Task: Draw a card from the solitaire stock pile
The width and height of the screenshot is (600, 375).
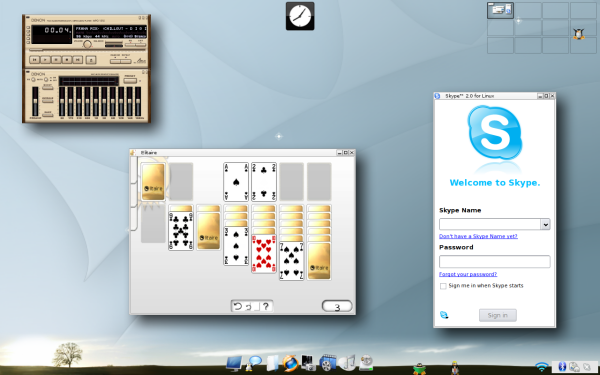Action: [153, 182]
